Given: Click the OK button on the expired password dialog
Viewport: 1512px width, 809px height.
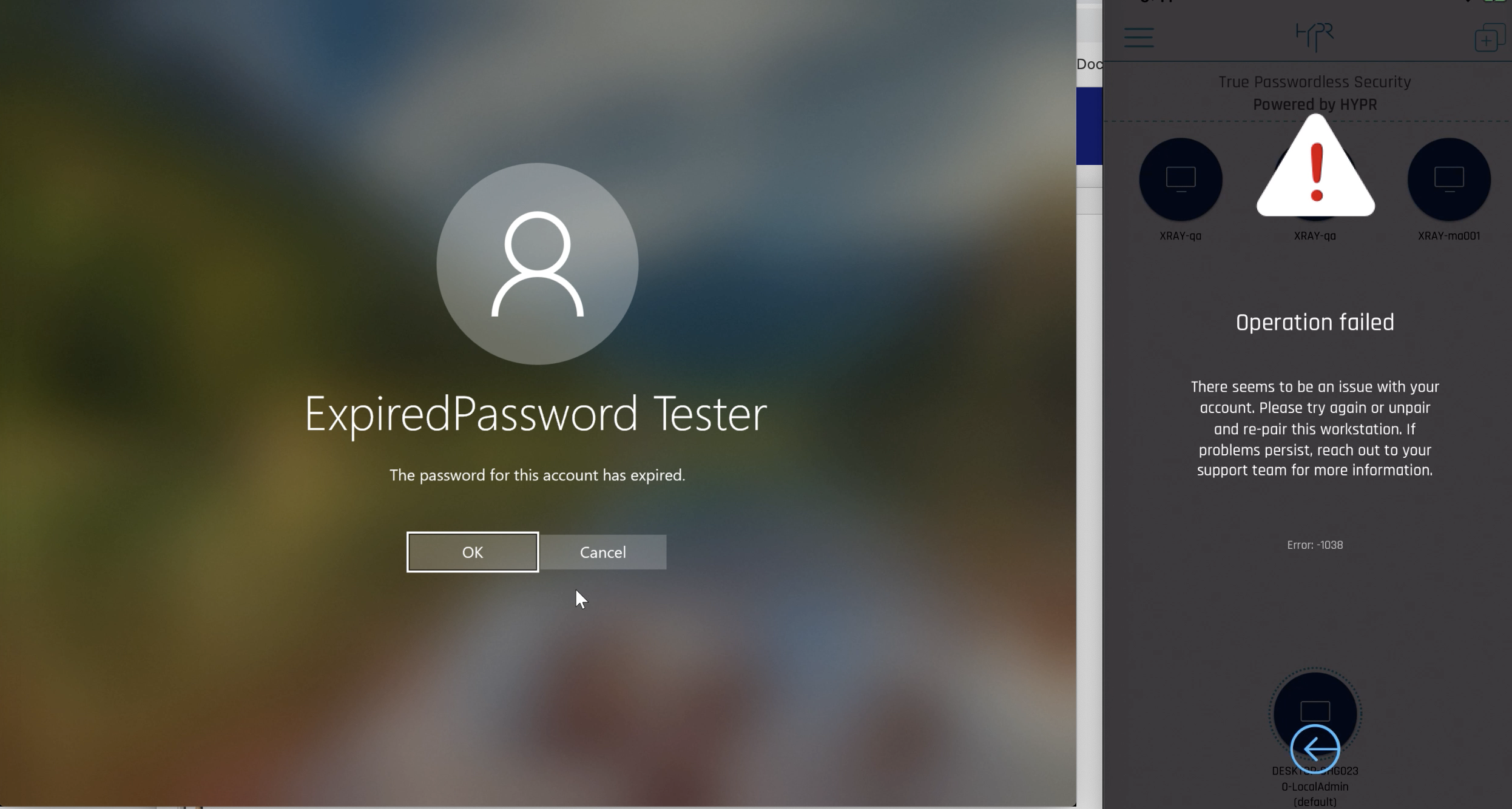Looking at the screenshot, I should [473, 552].
